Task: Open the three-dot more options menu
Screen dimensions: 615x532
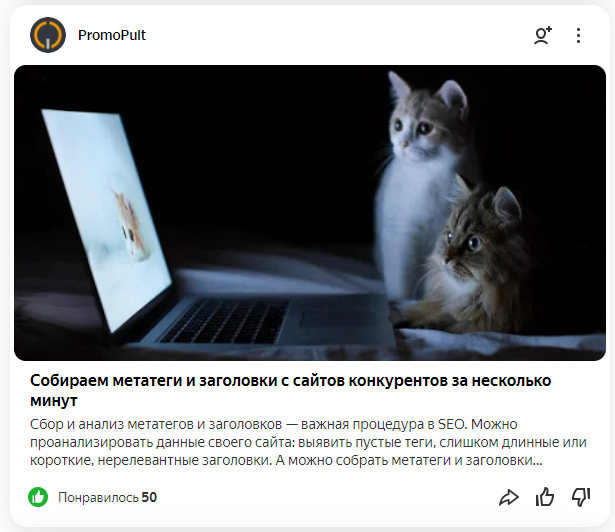Action: point(578,35)
